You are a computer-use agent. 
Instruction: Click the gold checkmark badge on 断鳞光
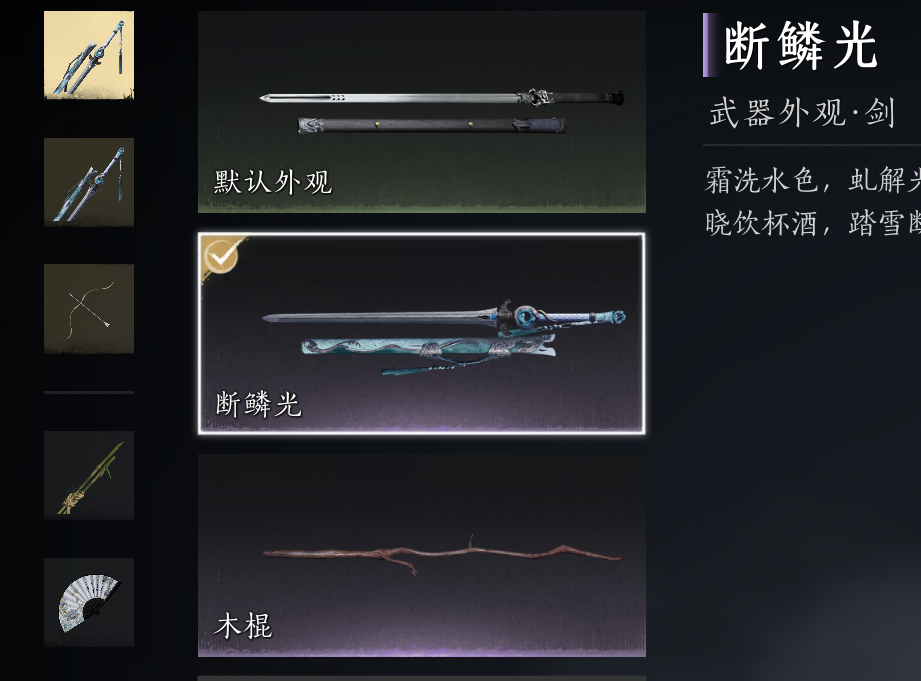(x=220, y=257)
